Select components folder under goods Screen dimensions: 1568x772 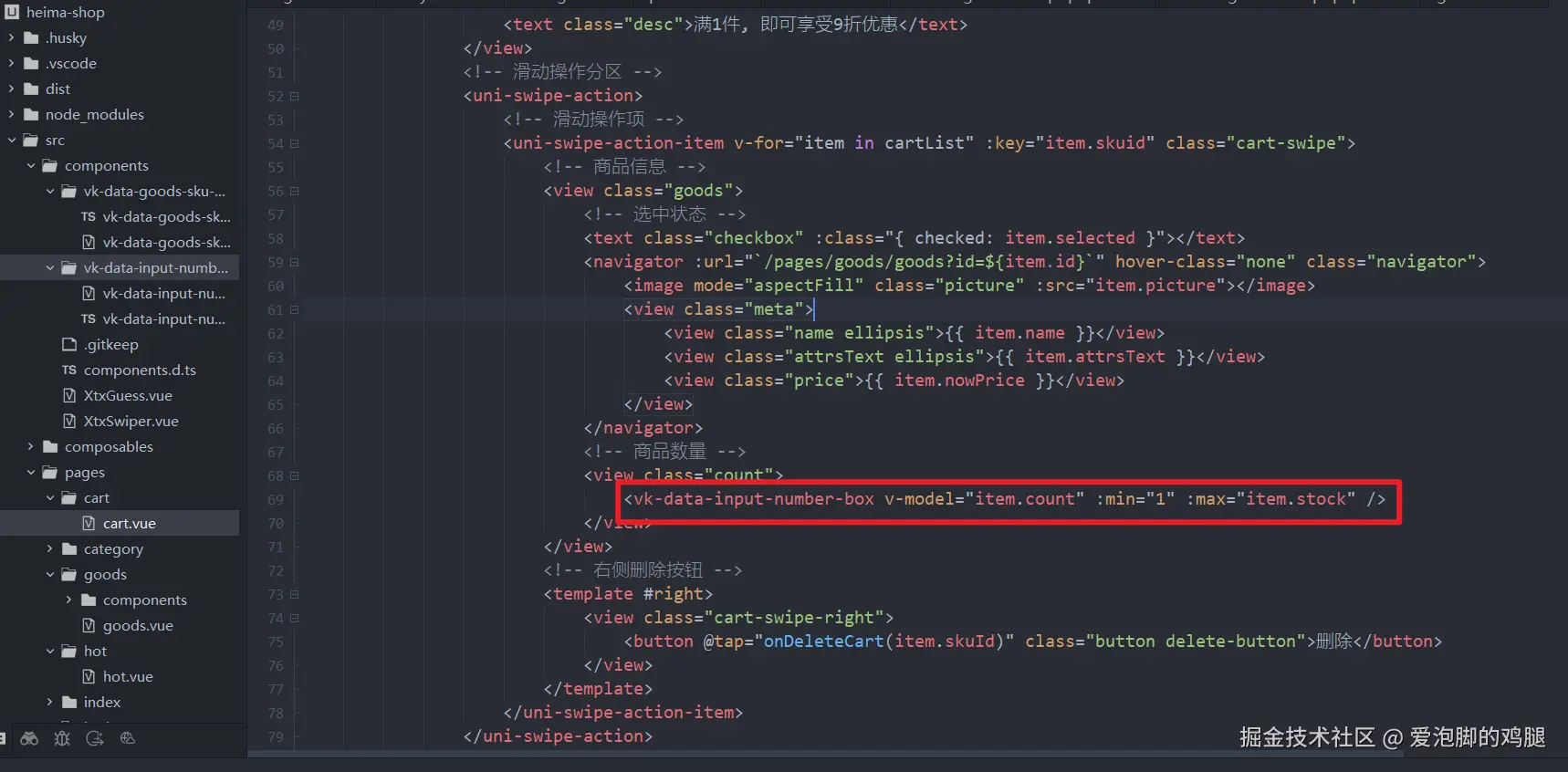click(x=145, y=600)
